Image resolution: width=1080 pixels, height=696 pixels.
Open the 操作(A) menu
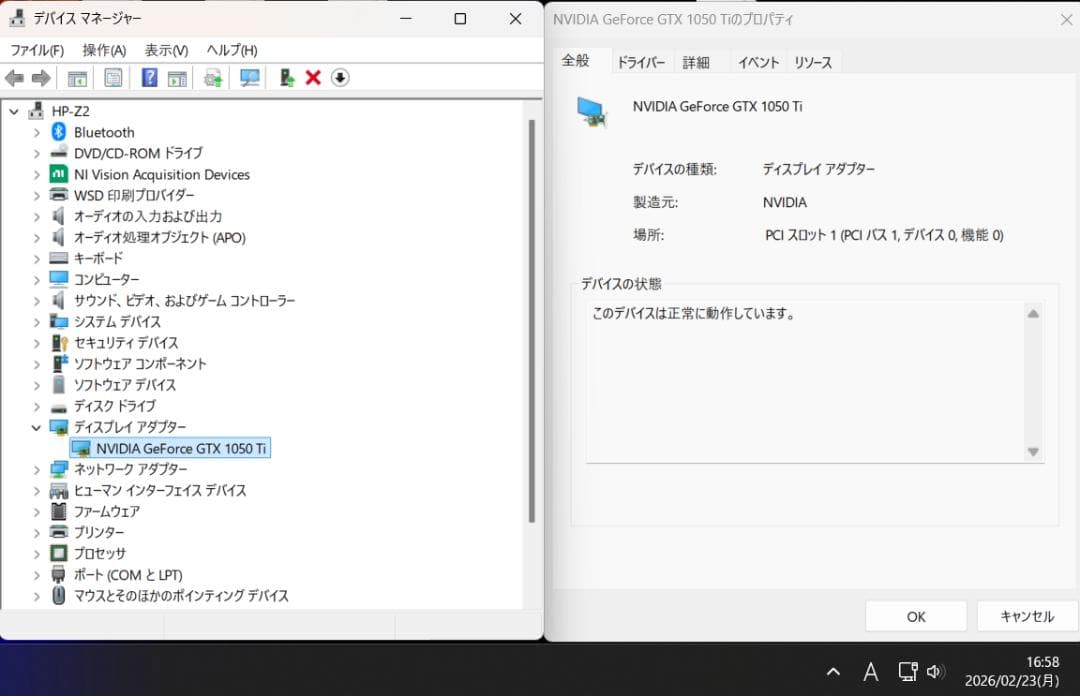tap(104, 50)
